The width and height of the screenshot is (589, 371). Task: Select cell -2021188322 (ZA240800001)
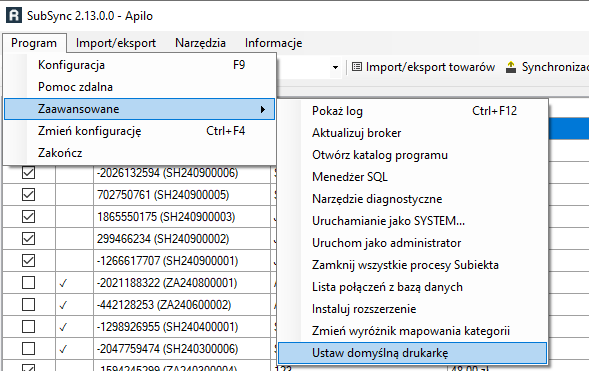(x=182, y=283)
